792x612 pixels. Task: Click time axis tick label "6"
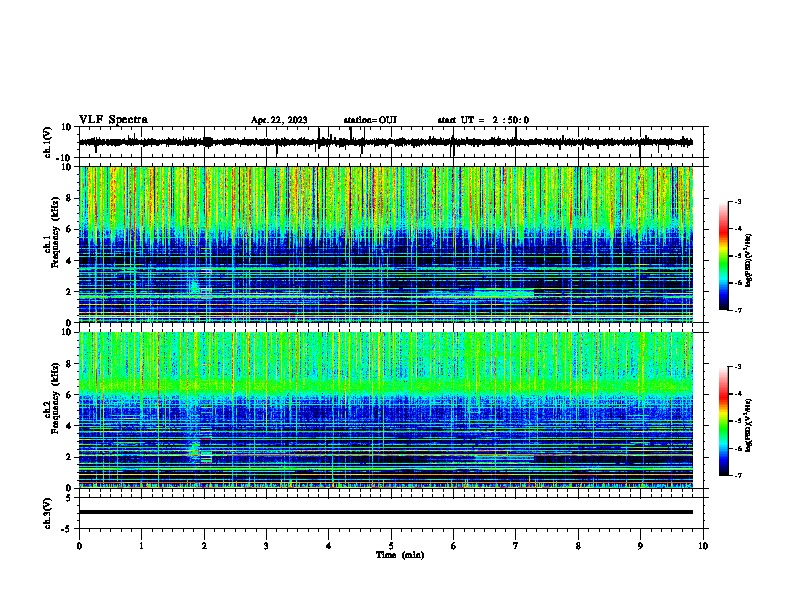[x=453, y=546]
